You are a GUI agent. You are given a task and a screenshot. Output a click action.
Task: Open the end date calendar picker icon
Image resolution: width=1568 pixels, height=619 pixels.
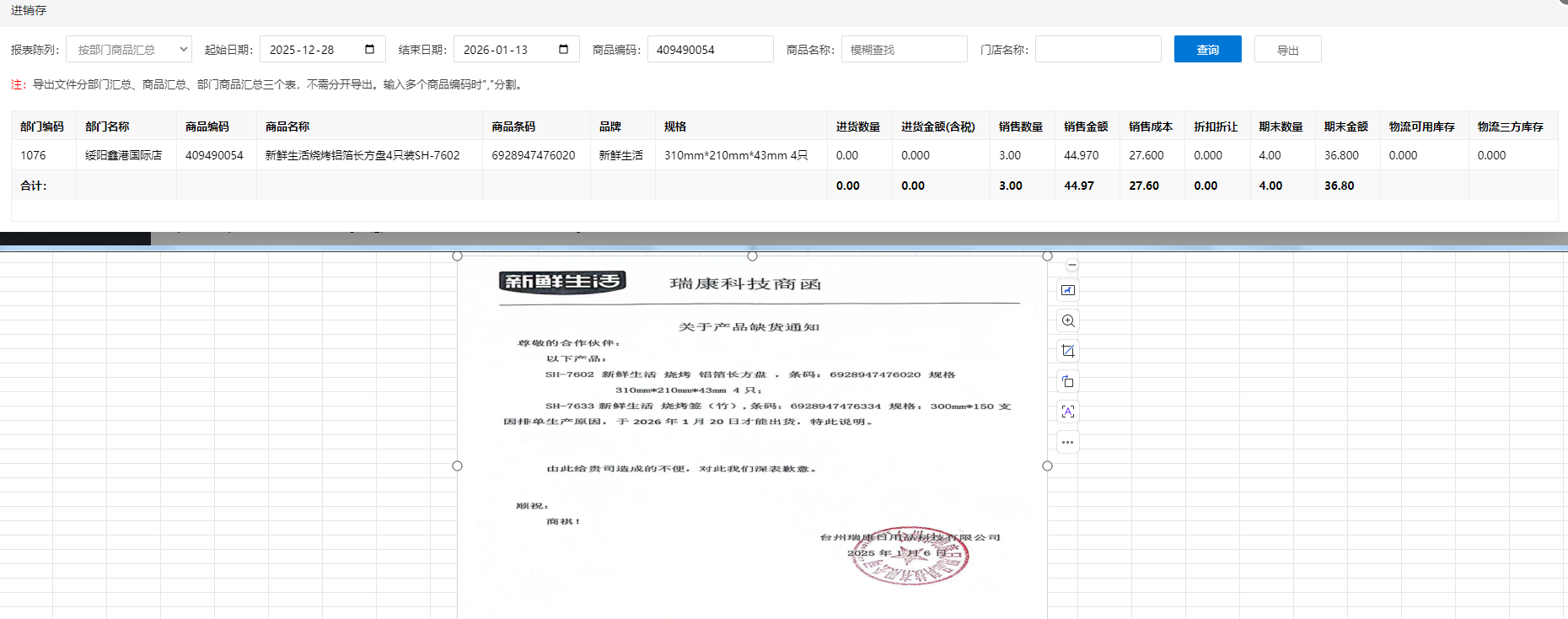563,49
